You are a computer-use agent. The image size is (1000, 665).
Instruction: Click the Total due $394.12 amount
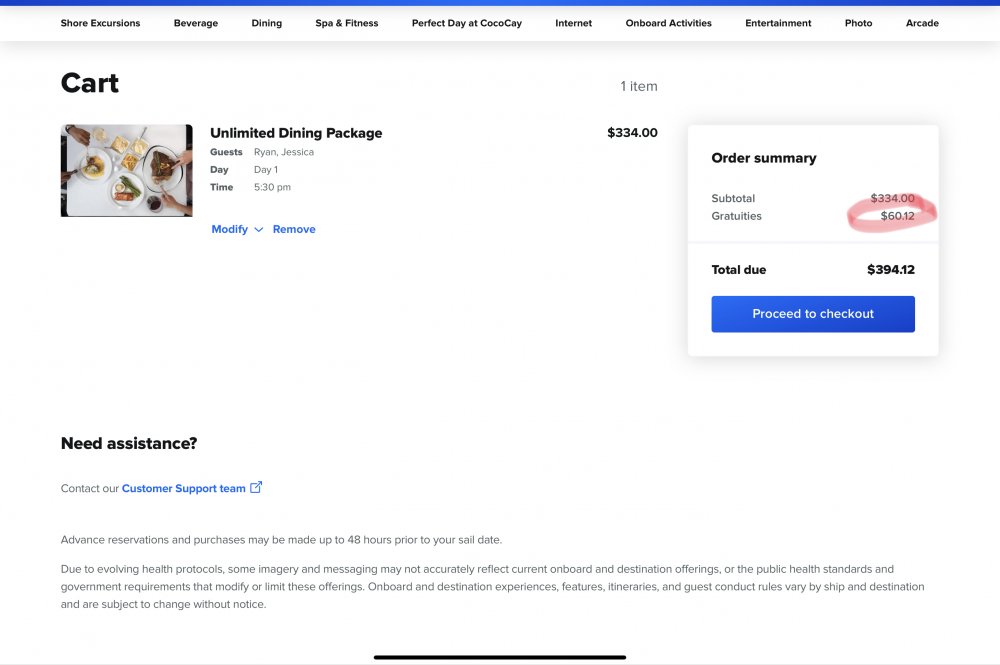[x=890, y=270]
